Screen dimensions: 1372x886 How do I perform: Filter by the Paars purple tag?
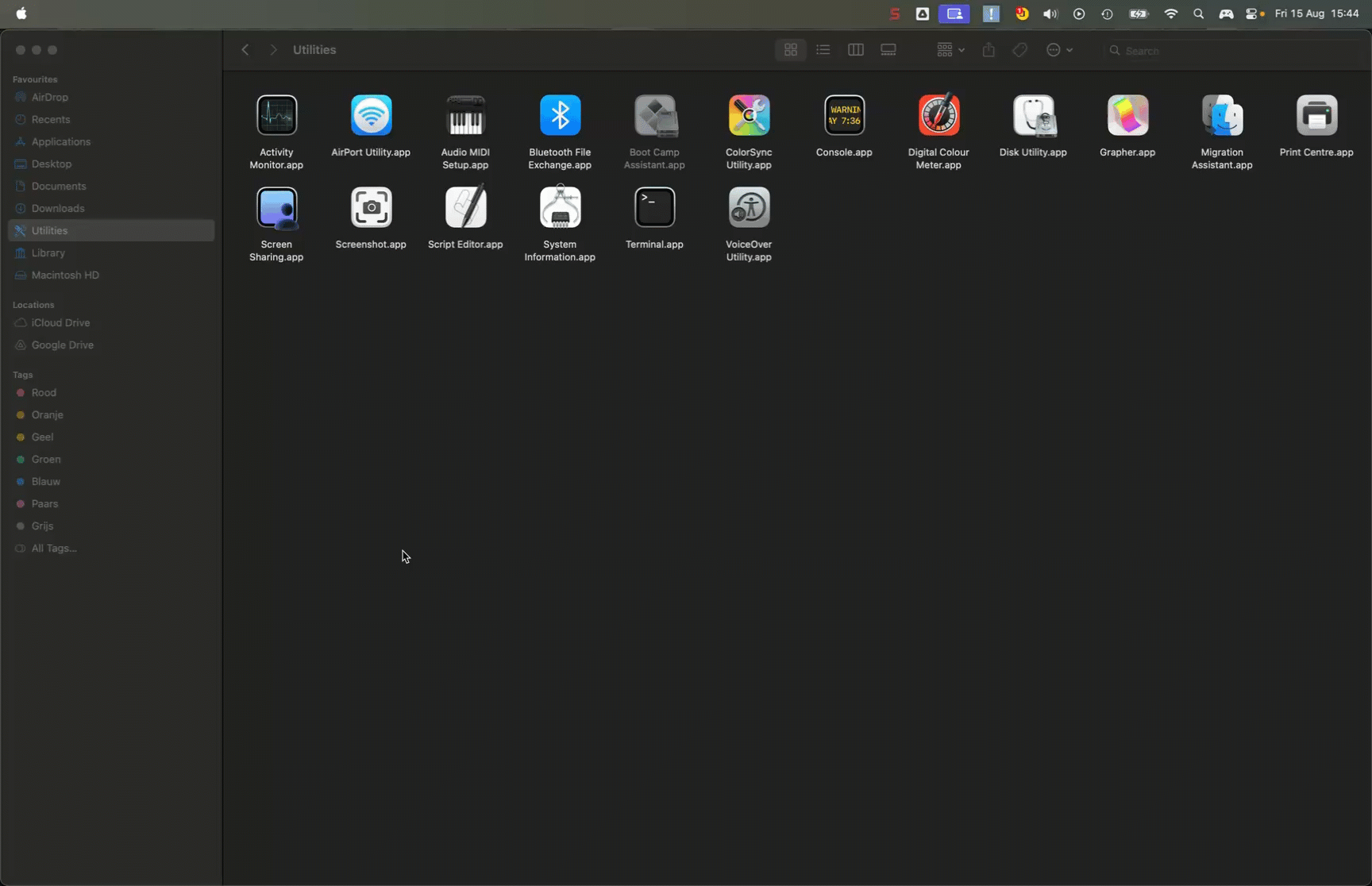pyautogui.click(x=111, y=503)
